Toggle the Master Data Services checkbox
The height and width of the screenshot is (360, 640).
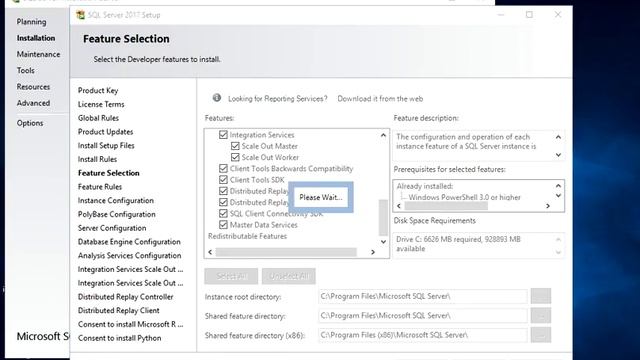click(223, 224)
